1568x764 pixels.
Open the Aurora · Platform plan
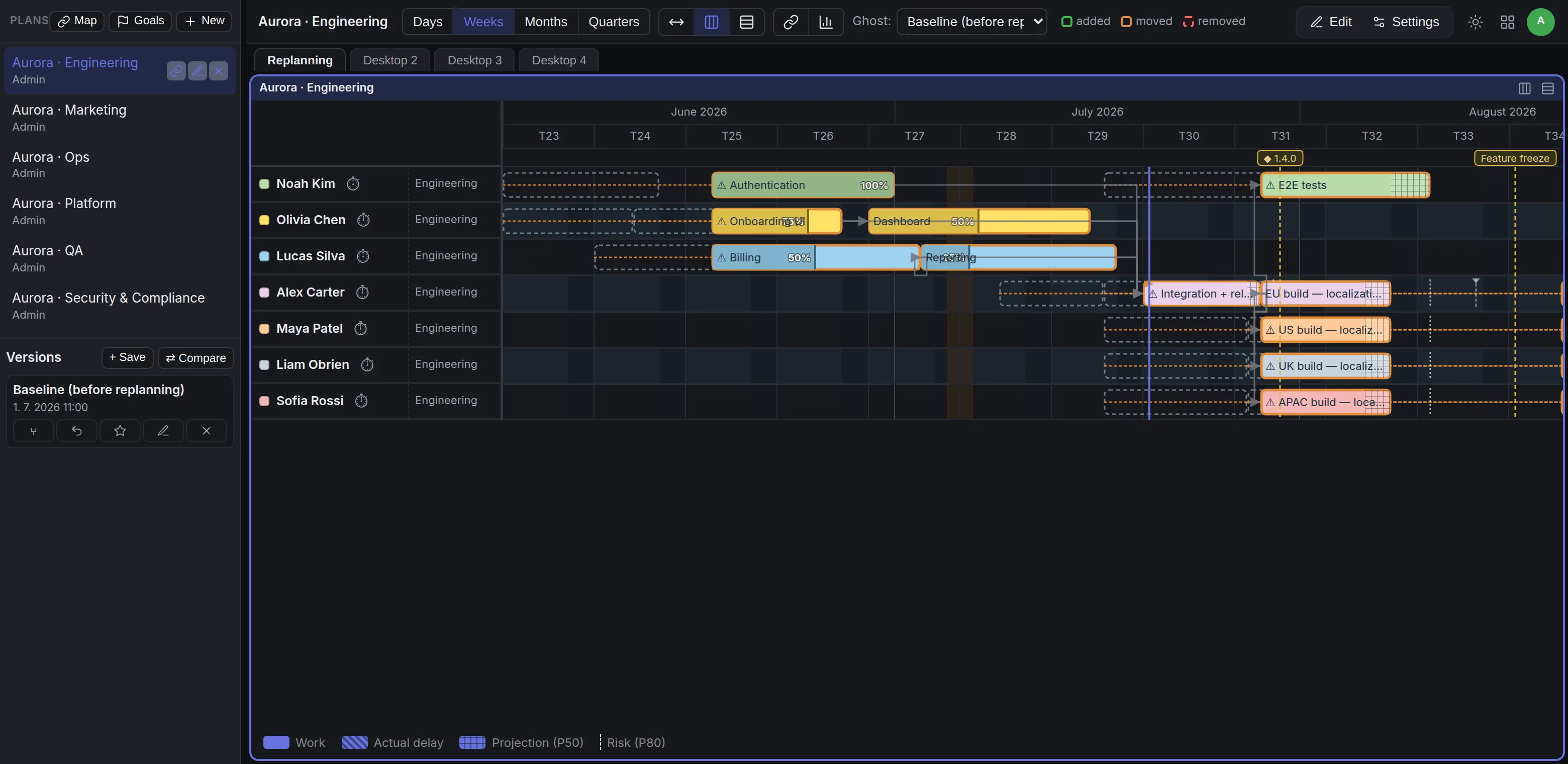[120, 211]
